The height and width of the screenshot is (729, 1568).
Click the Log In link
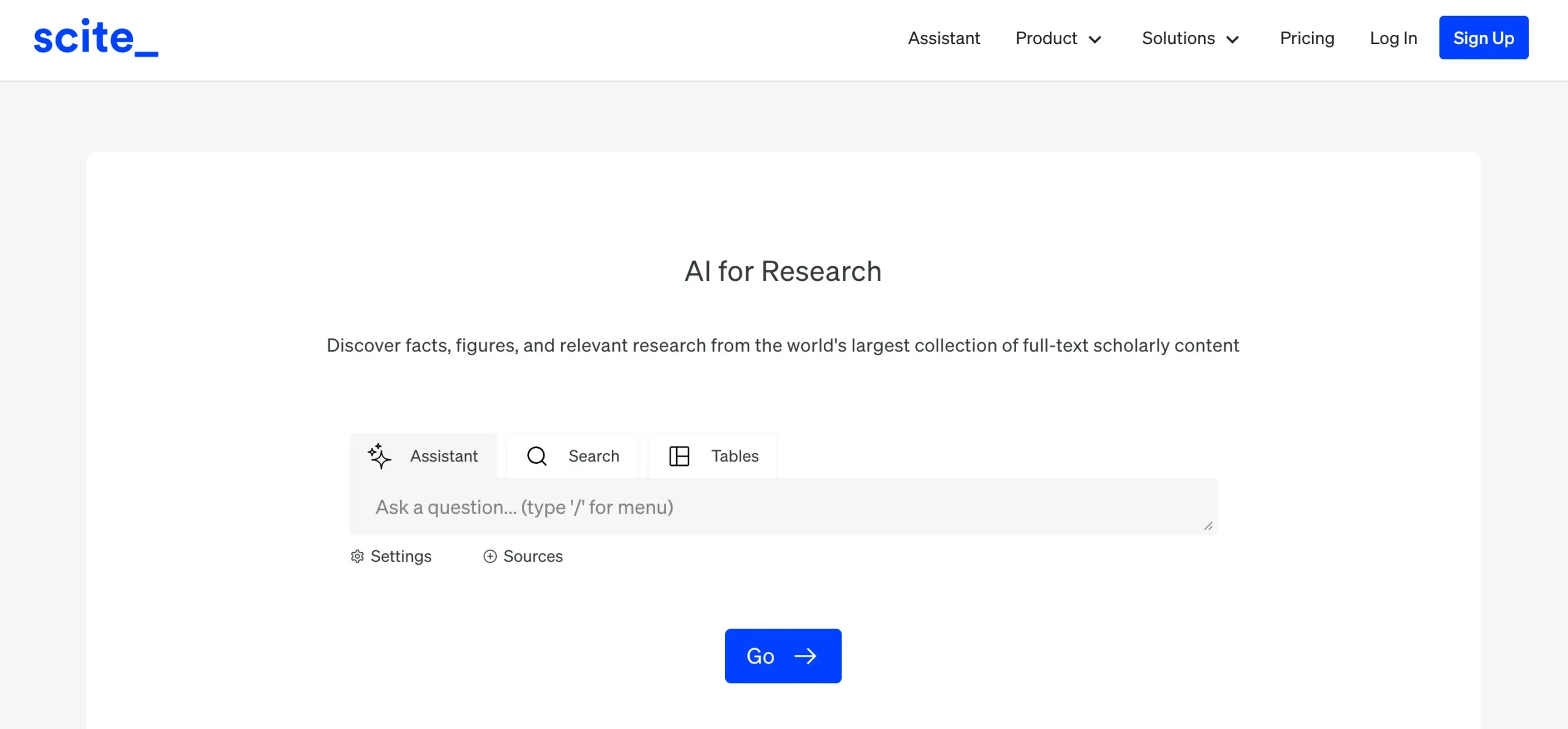(1393, 38)
